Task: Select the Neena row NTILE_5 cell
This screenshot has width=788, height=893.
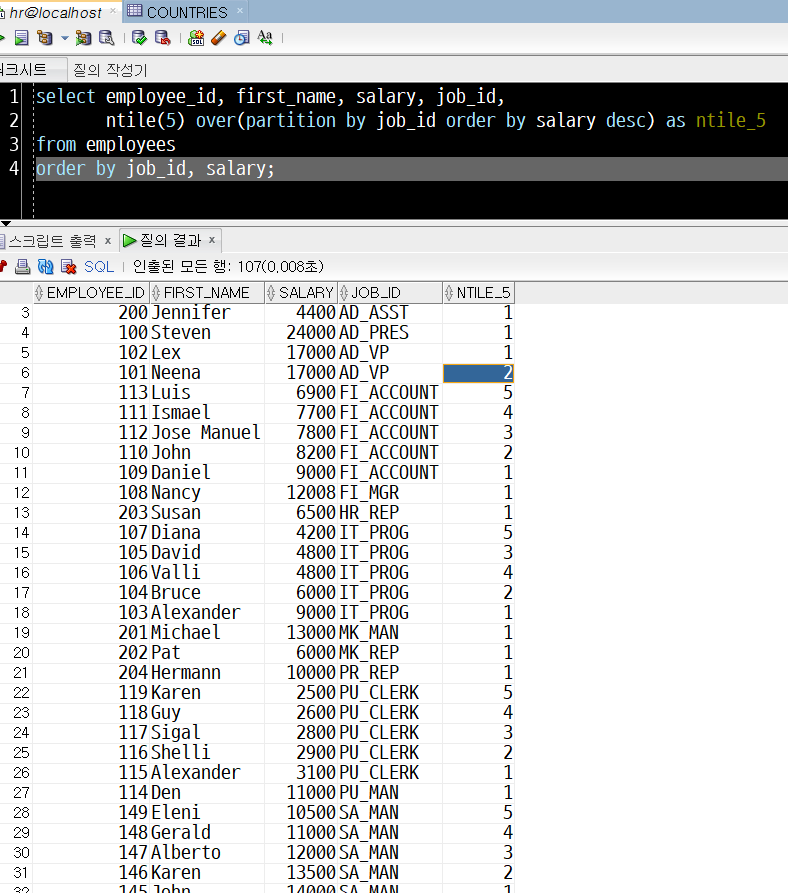Action: (478, 373)
